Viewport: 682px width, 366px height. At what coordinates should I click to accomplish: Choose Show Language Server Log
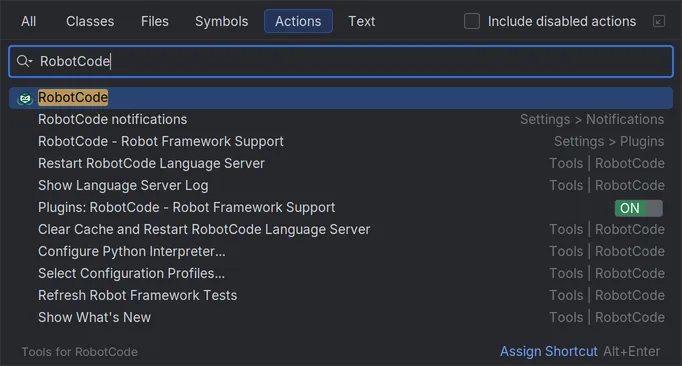[x=341, y=186]
